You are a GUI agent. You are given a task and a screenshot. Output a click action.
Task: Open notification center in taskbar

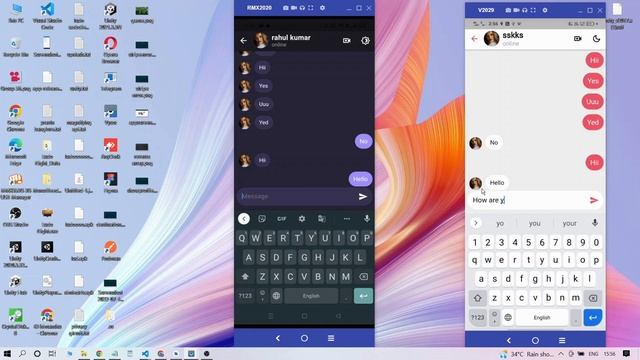point(627,353)
